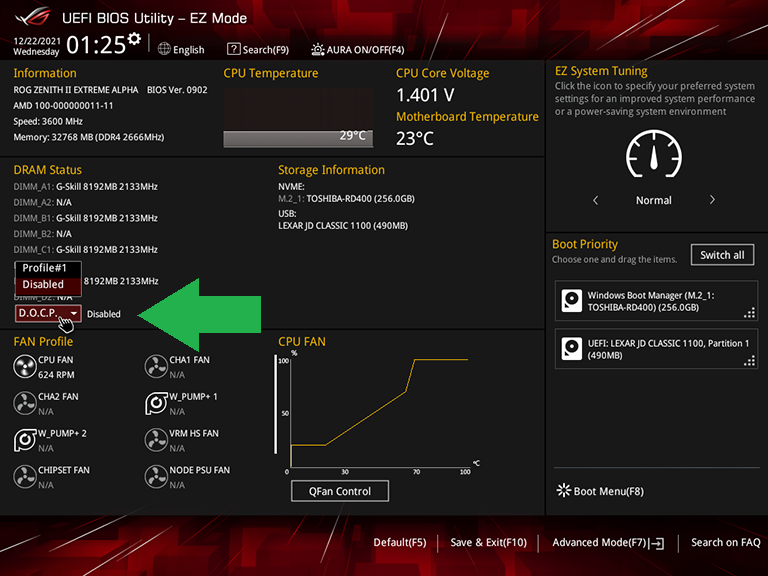This screenshot has height=576, width=768.
Task: Select the NODE PSU FAN icon
Action: [x=156, y=477]
